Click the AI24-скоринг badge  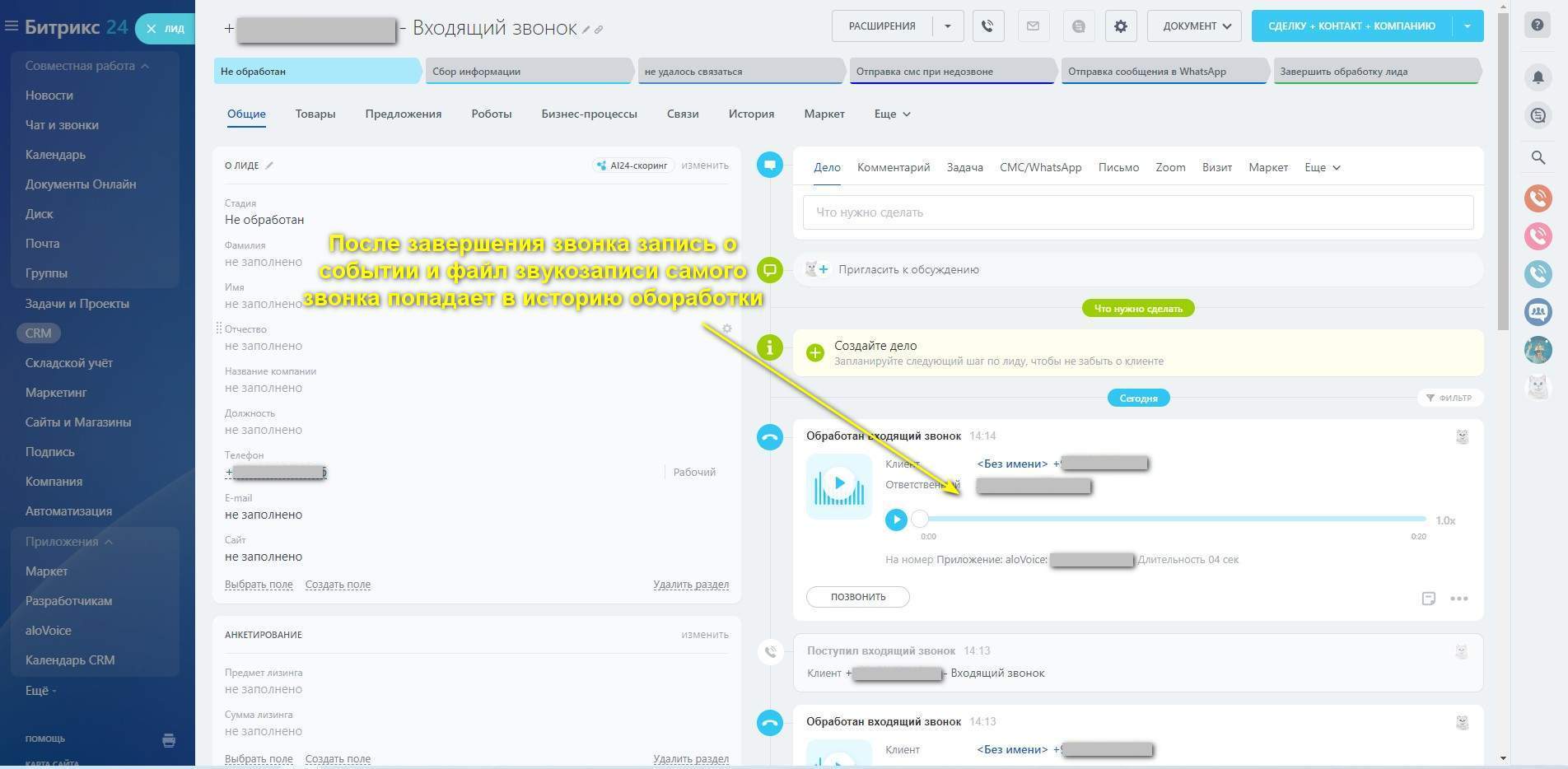pos(632,165)
